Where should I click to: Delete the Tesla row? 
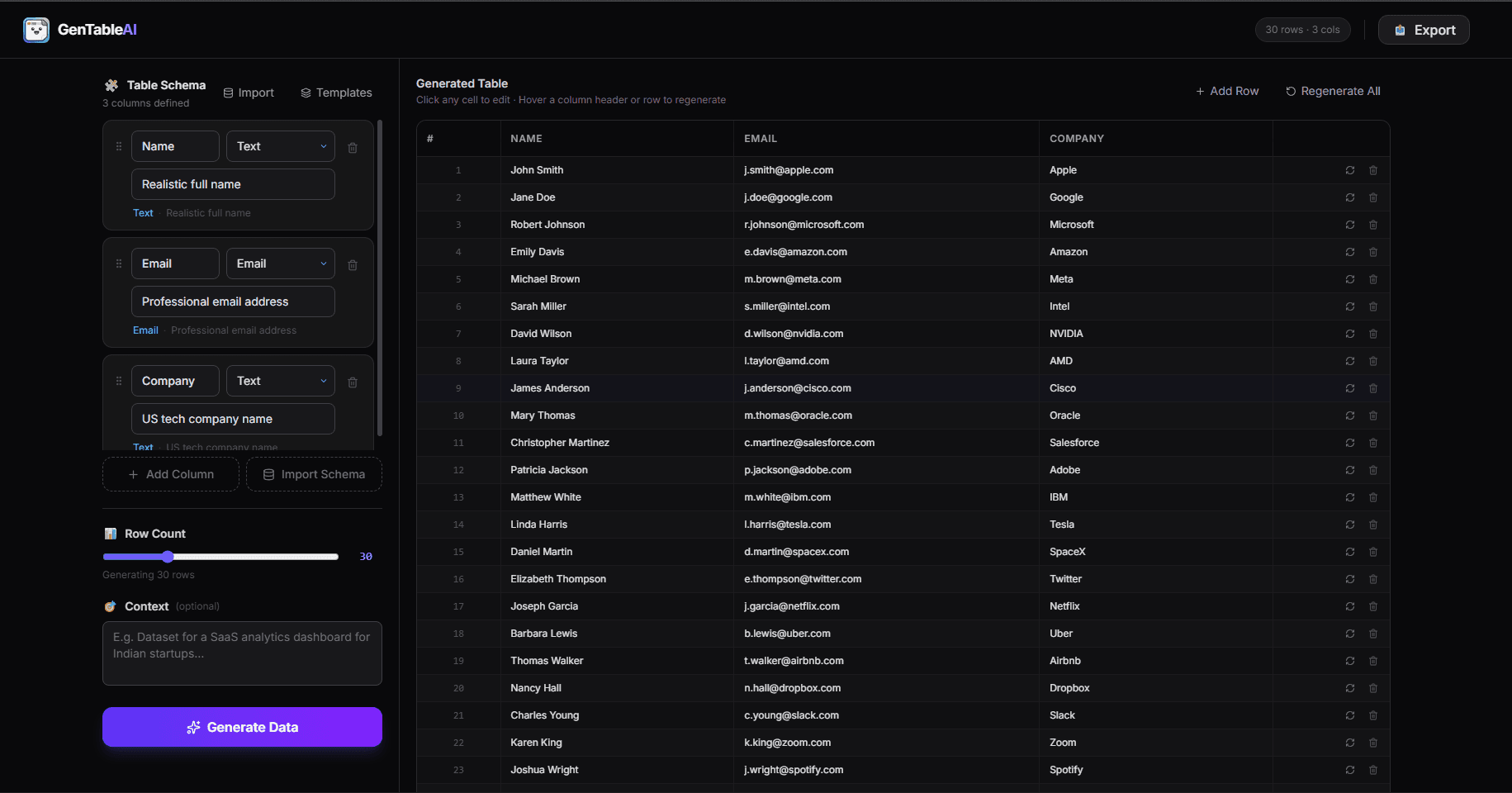(1373, 525)
